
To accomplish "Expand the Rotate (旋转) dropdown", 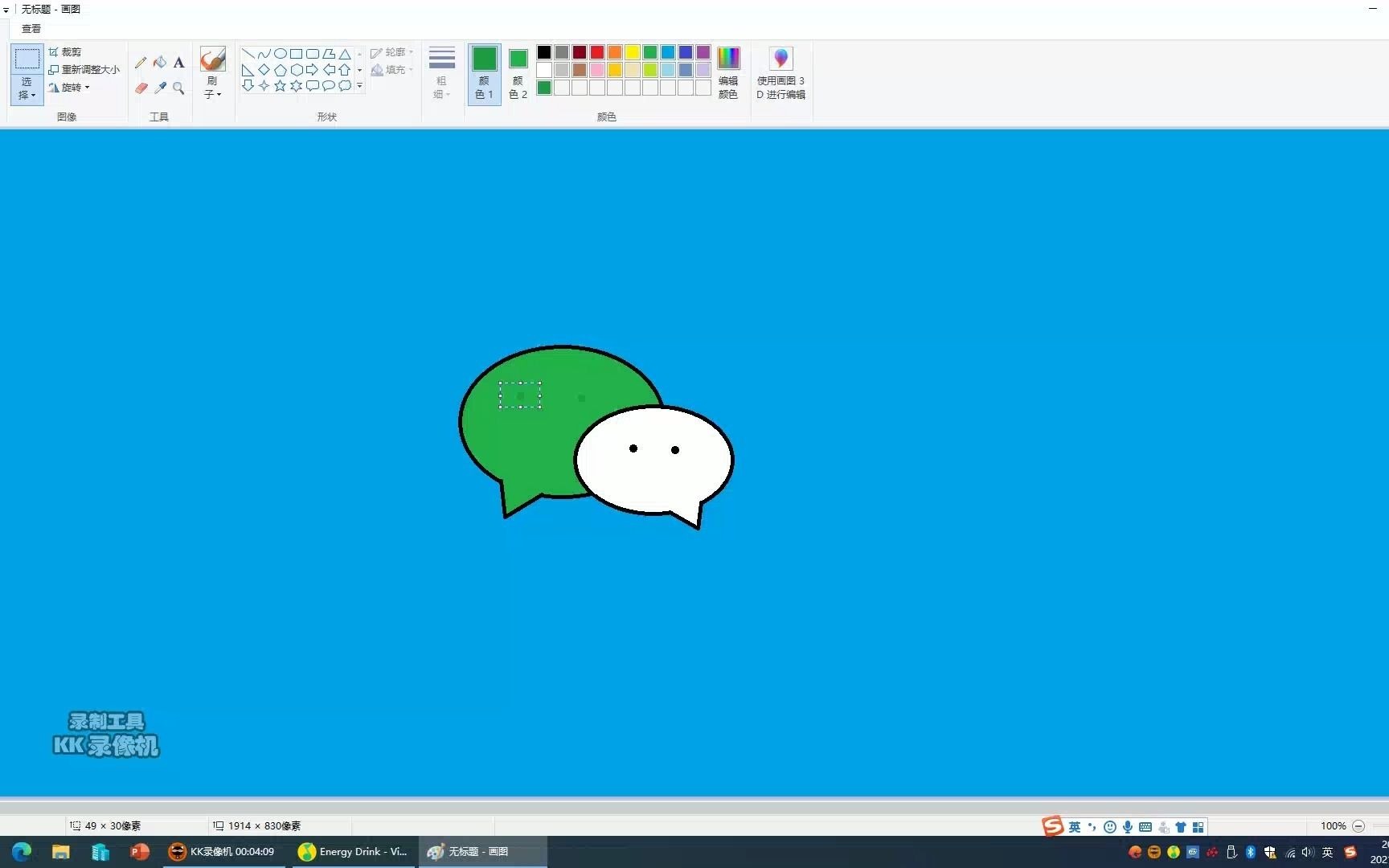I will click(69, 88).
